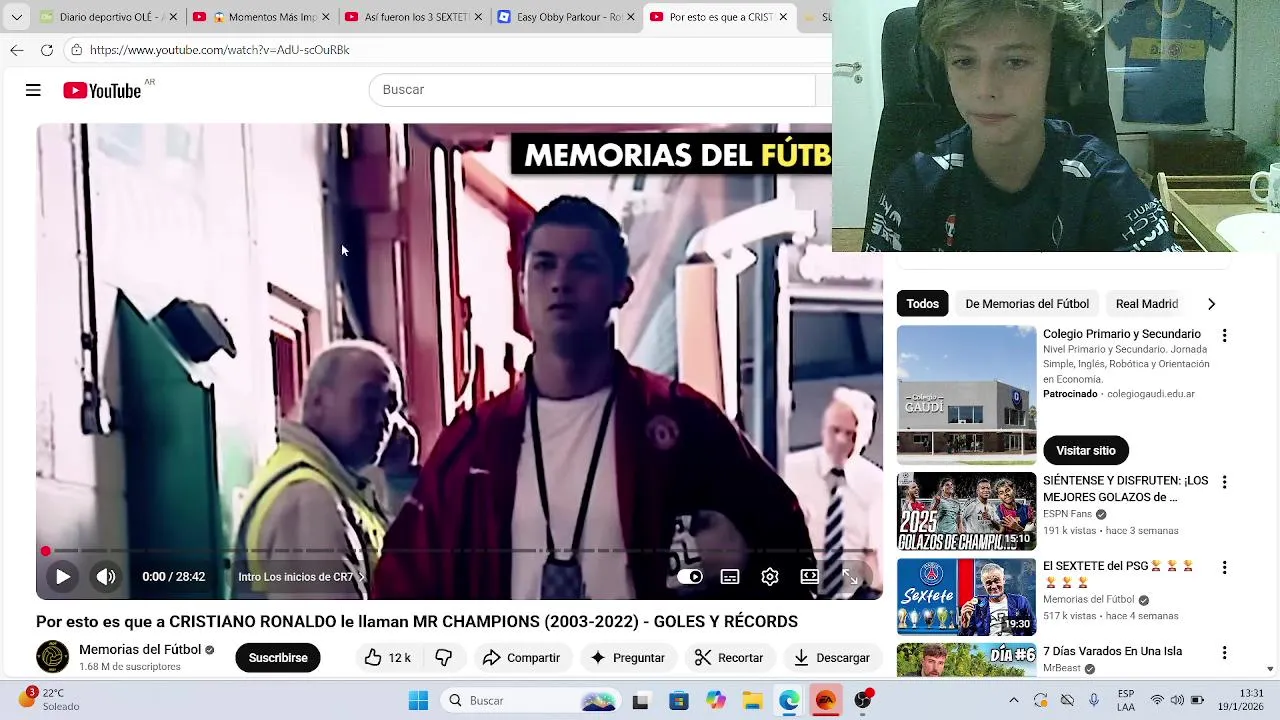Open options for Colegio Primario y Secundario ad
The width and height of the screenshot is (1280, 720).
[x=1224, y=336]
